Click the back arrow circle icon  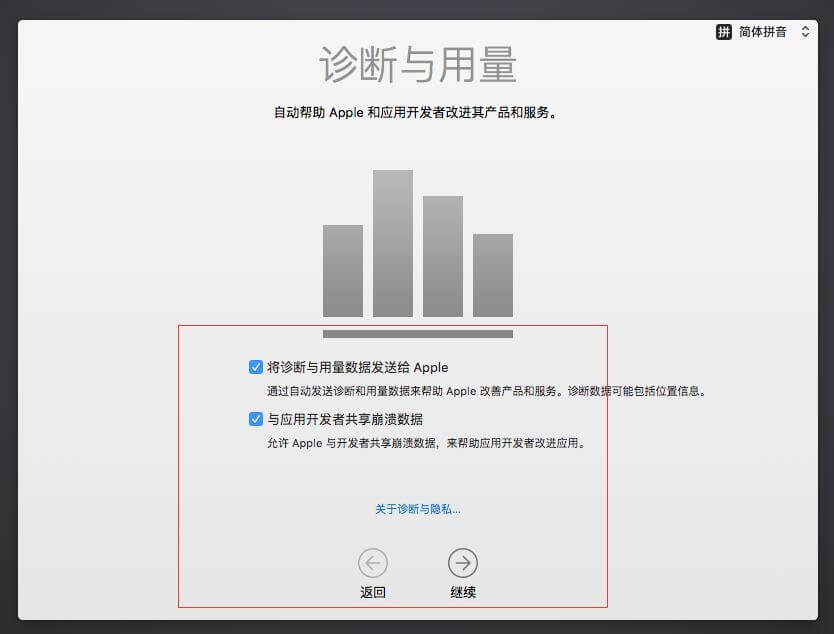373,563
